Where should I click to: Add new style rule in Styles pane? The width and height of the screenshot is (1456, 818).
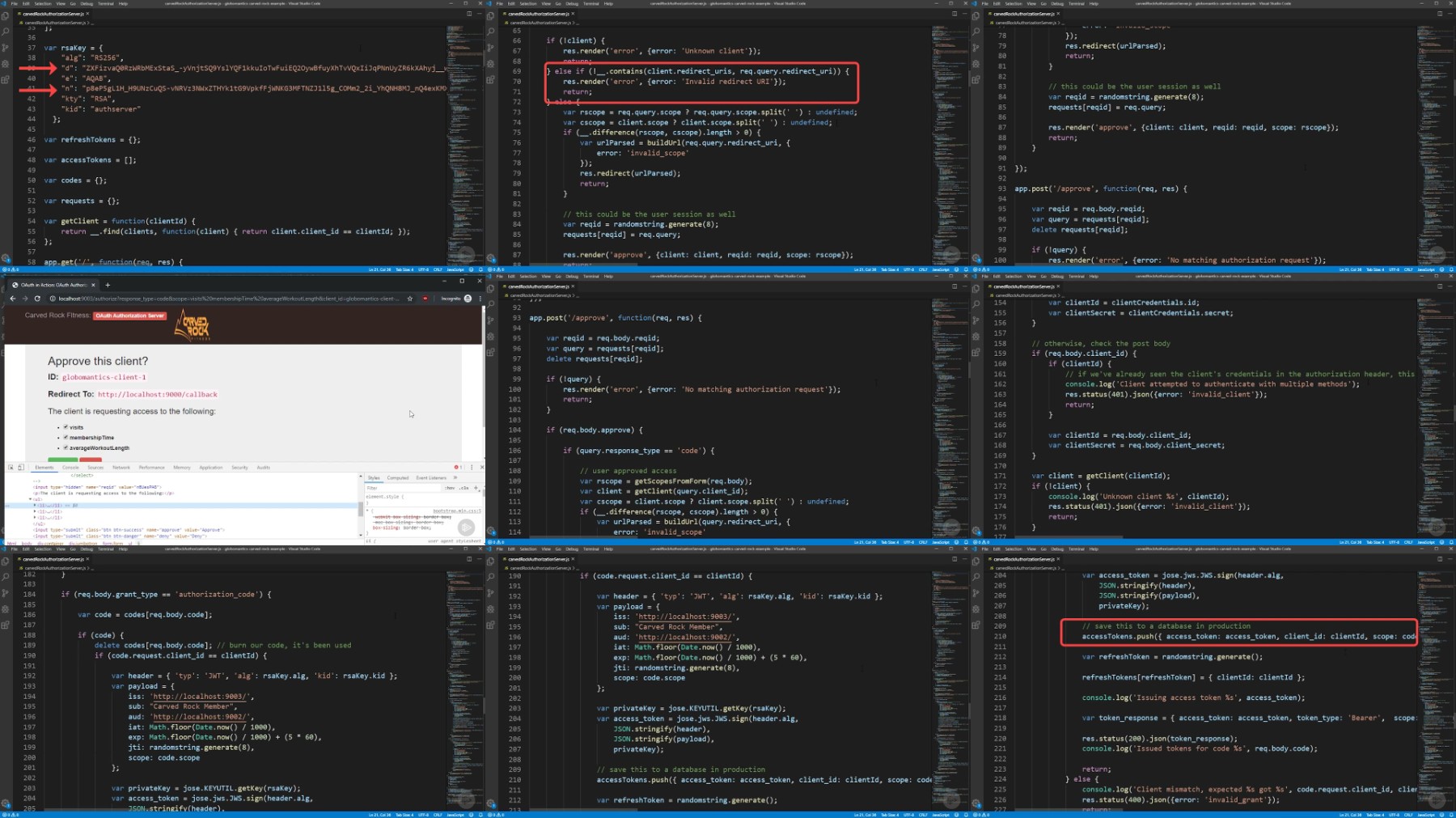coord(476,488)
